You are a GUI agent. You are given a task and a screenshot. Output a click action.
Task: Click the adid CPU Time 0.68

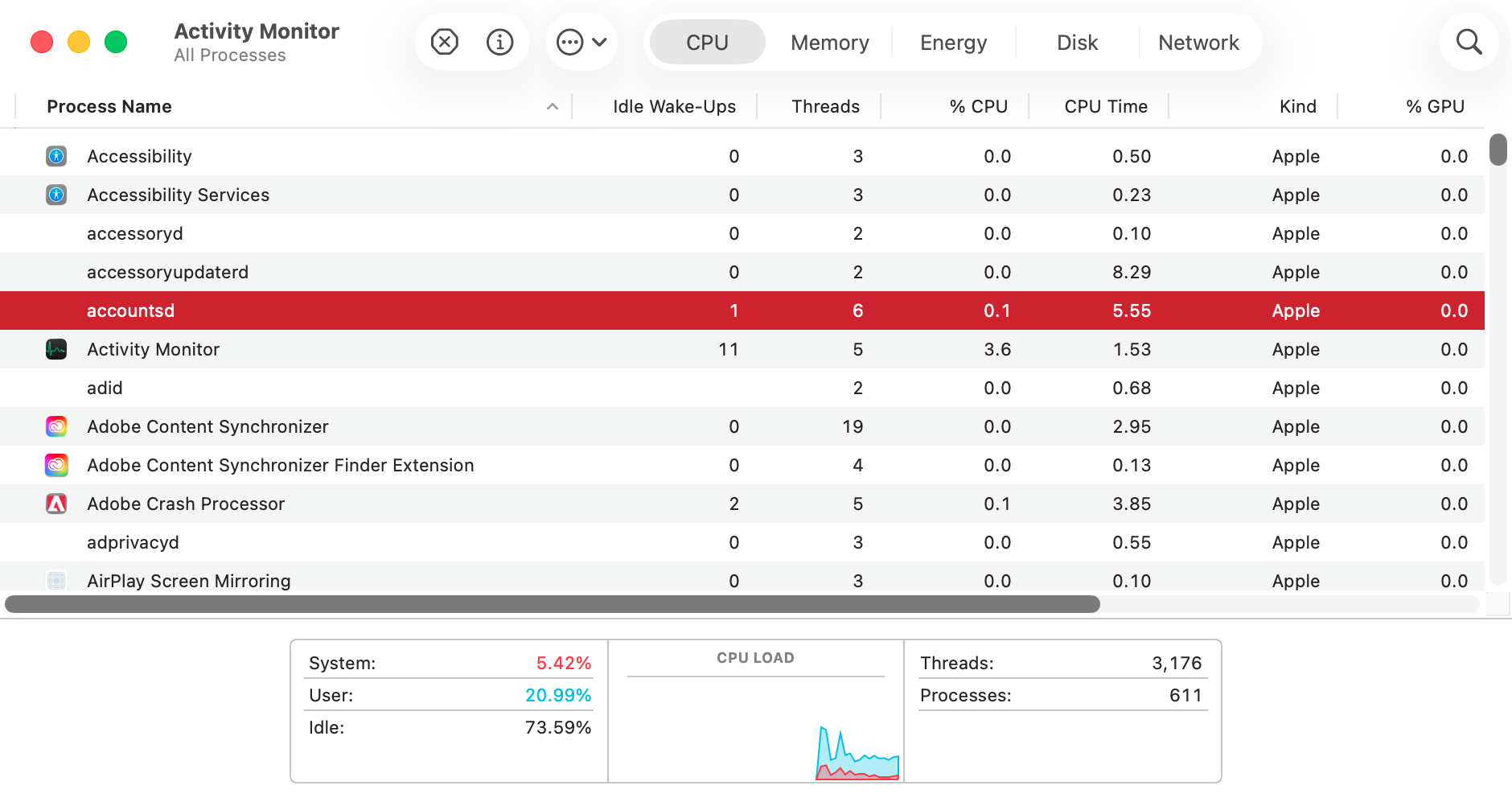pos(1132,388)
